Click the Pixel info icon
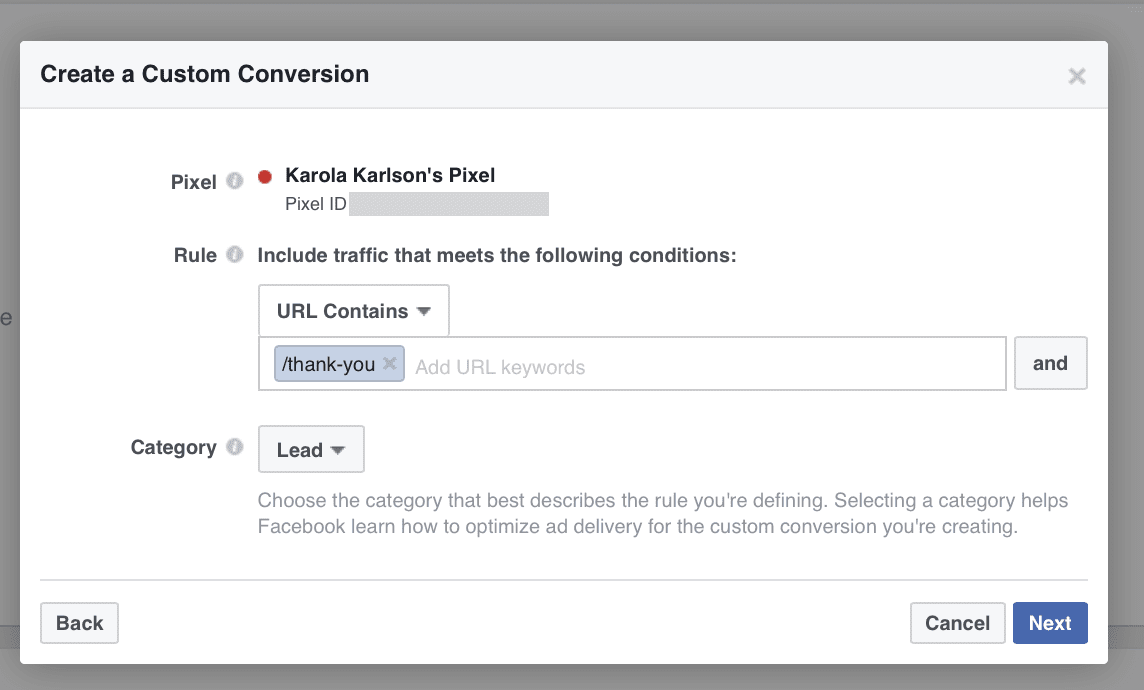Viewport: 1144px width, 690px height. (x=235, y=181)
